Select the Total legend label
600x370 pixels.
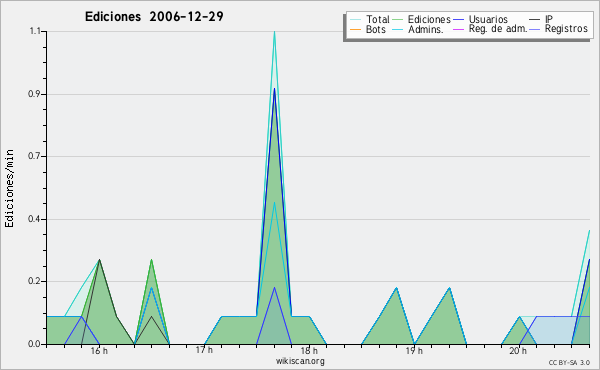377,19
